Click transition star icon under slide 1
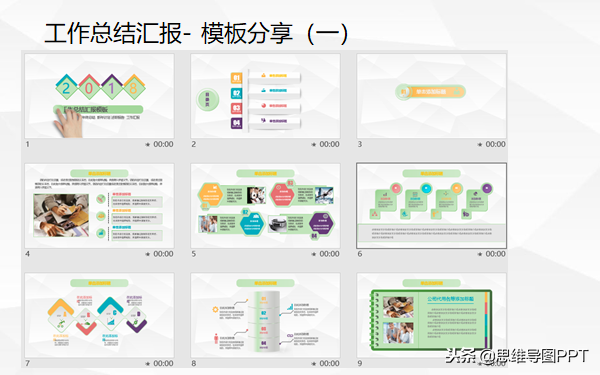 click(x=148, y=145)
